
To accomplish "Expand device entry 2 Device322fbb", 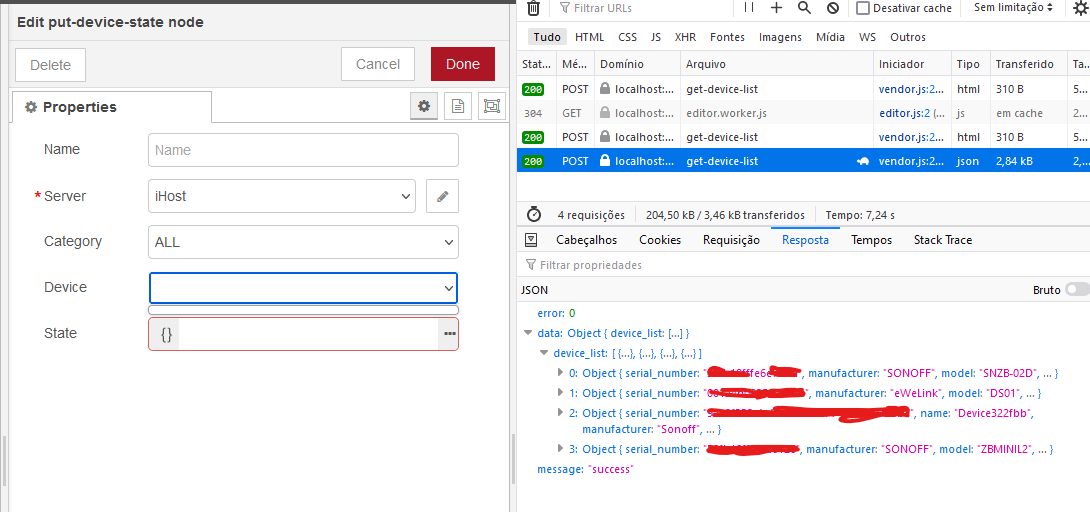I will (560, 413).
